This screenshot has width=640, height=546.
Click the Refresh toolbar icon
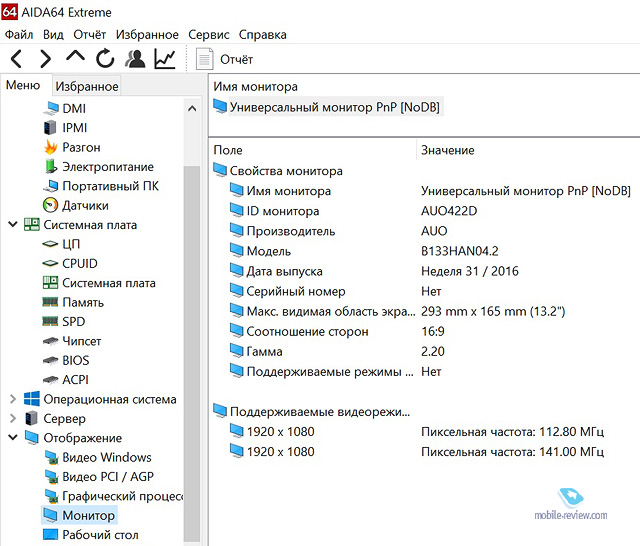(105, 59)
